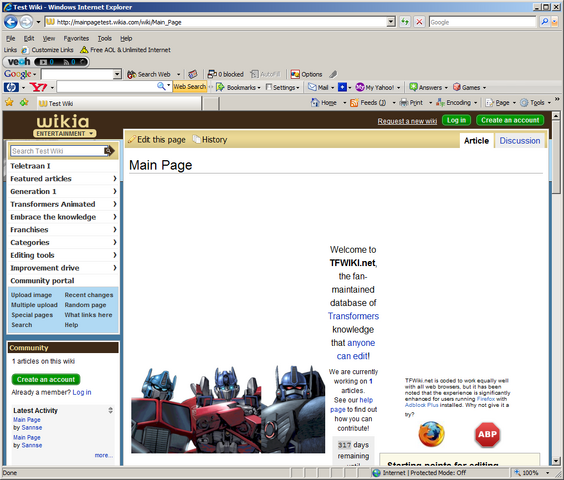Viewport: 564px width, 480px height.
Task: Click the Refresh page icon
Action: 405,22
